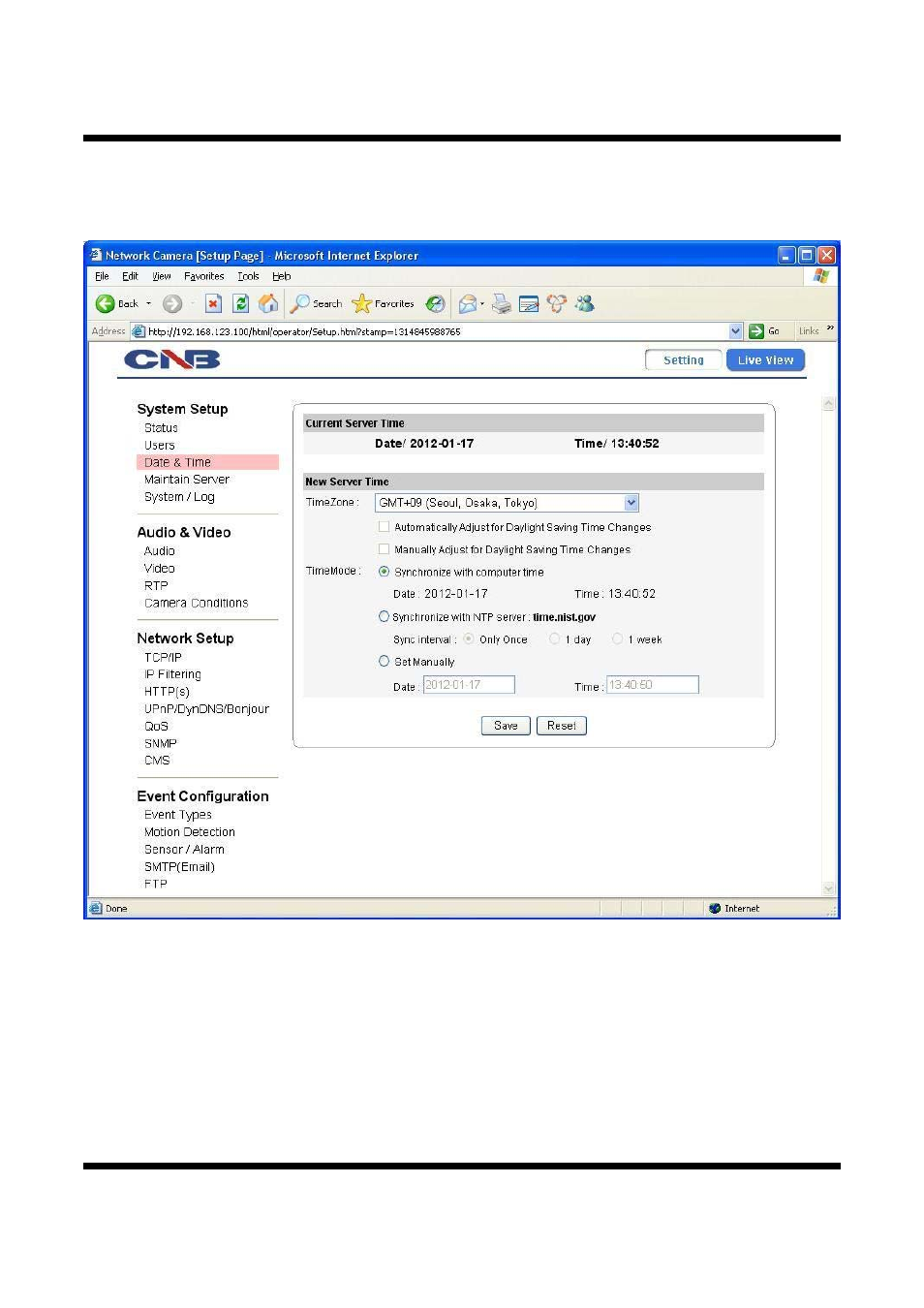Image resolution: width=924 pixels, height=1308 pixels.
Task: Select Synchronize with NTP server option
Action: coord(385,616)
